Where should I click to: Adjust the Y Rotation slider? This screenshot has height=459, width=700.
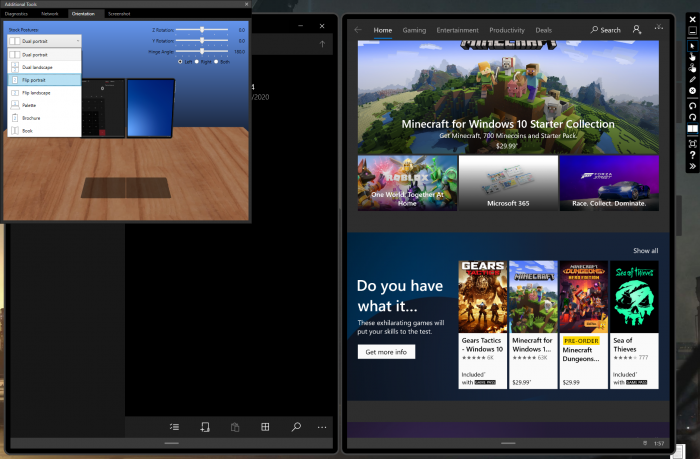(202, 41)
